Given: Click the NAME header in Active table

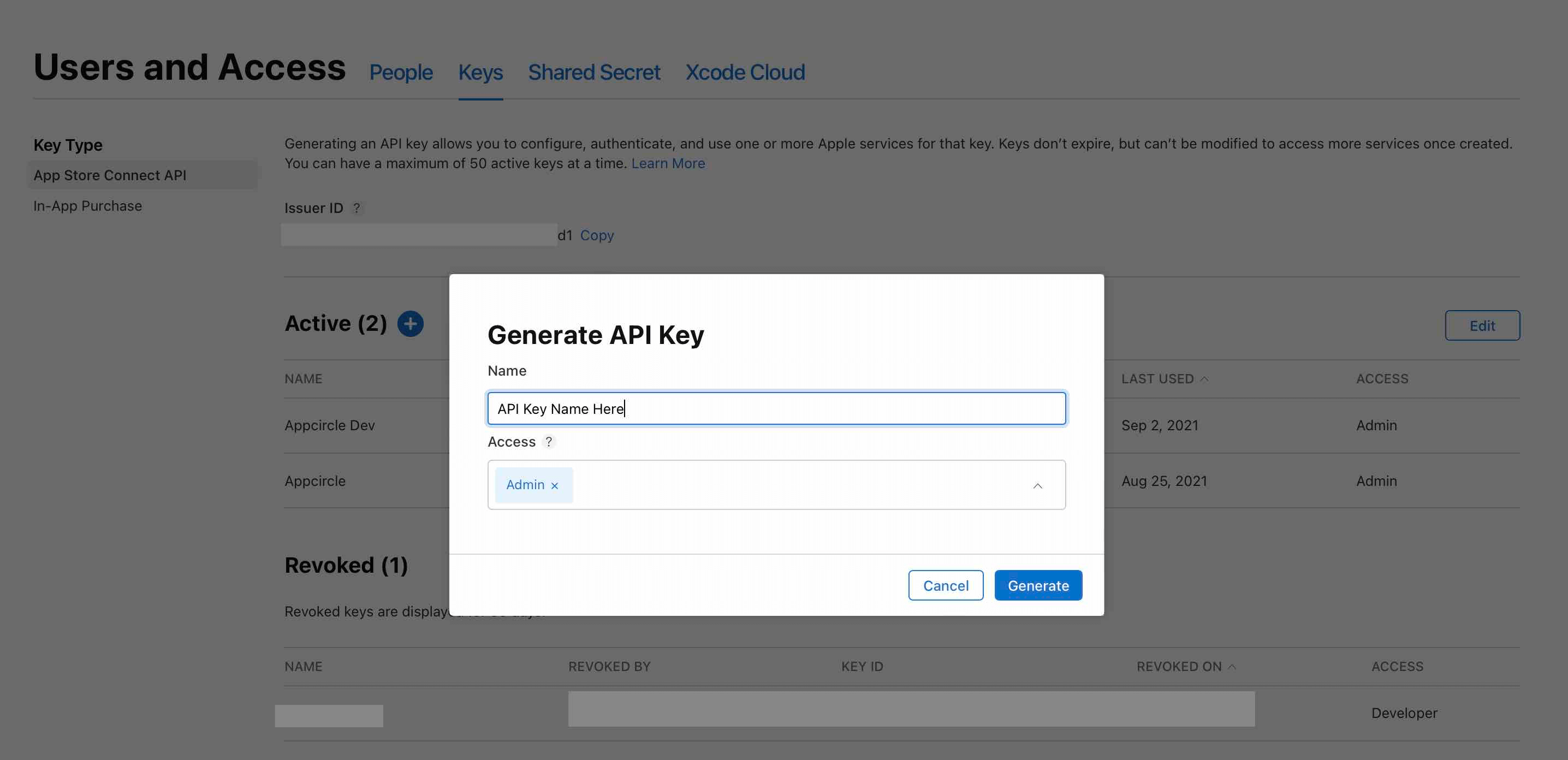Looking at the screenshot, I should click(x=303, y=378).
